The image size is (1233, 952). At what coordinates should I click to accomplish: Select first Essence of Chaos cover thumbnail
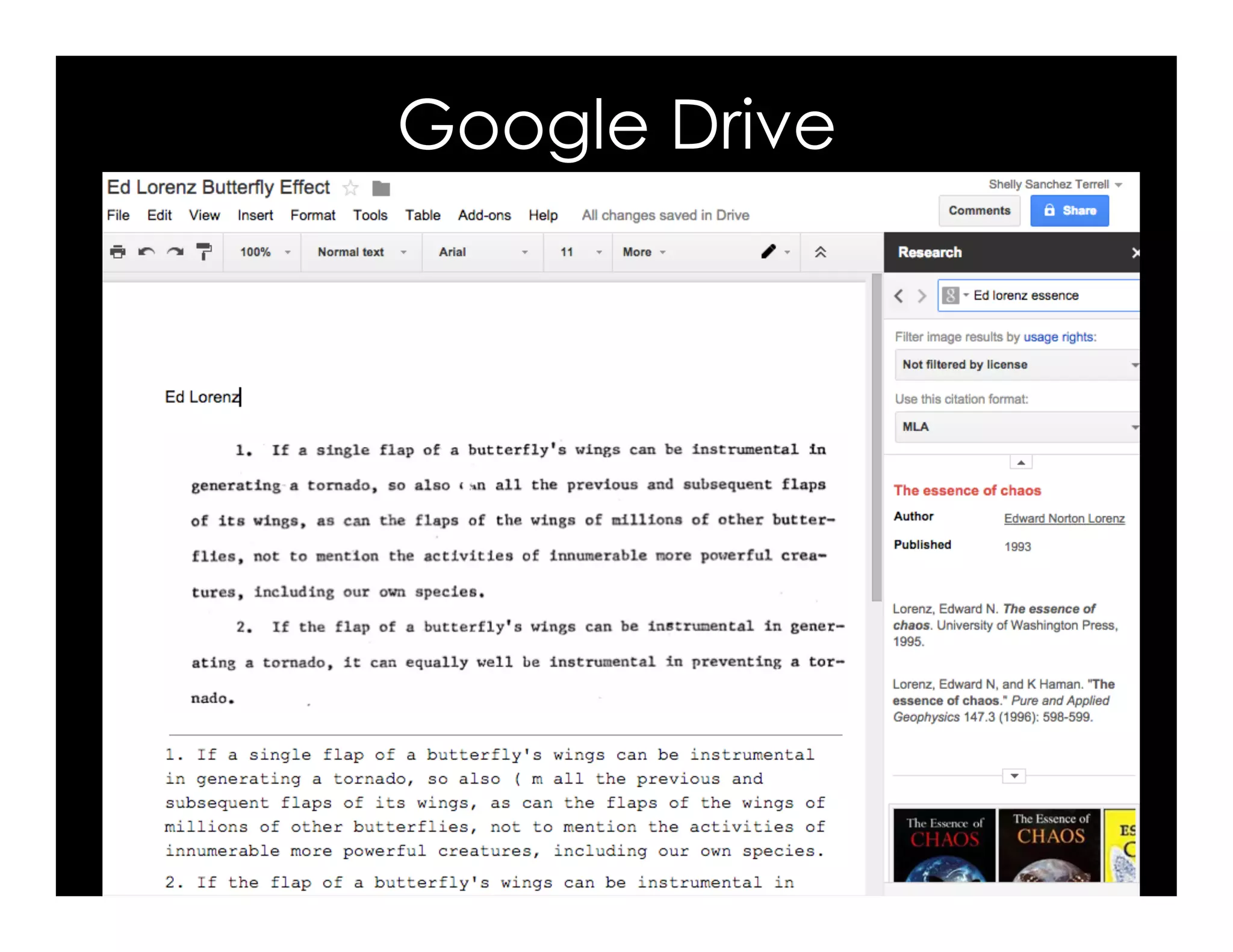[943, 845]
